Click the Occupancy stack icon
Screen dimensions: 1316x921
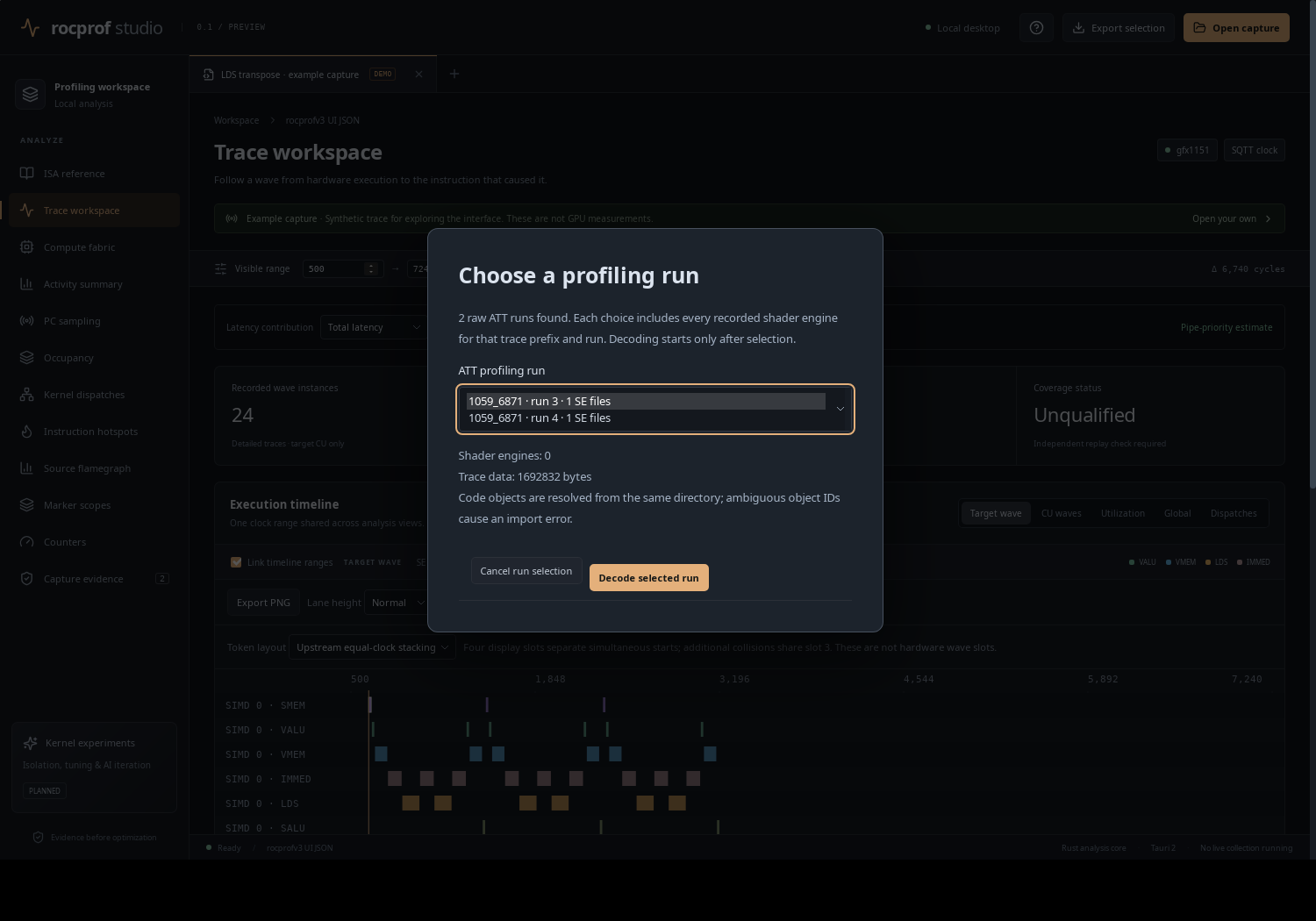pos(27,358)
